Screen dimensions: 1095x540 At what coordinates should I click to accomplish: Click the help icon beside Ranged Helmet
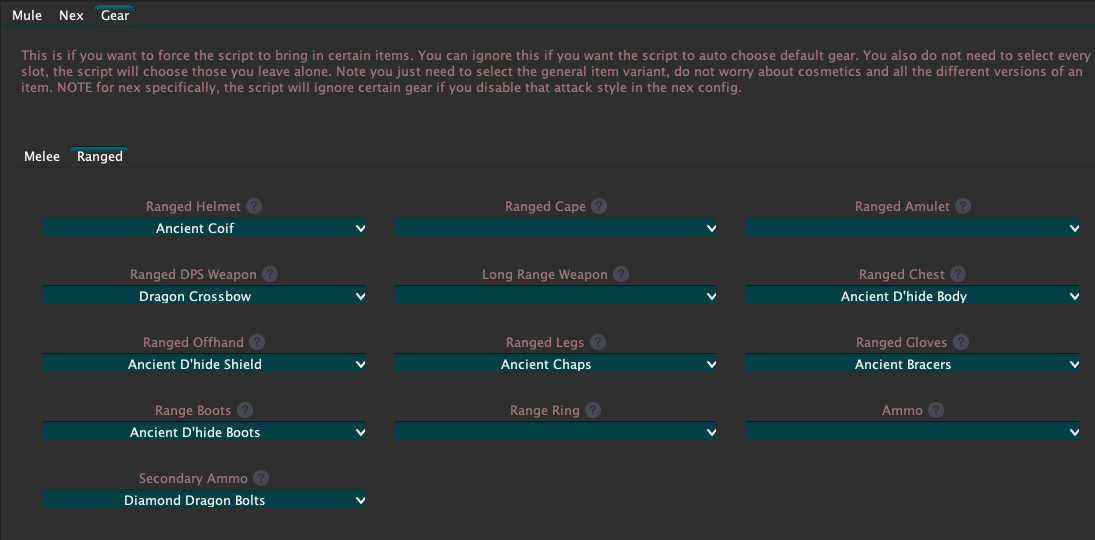pos(254,206)
